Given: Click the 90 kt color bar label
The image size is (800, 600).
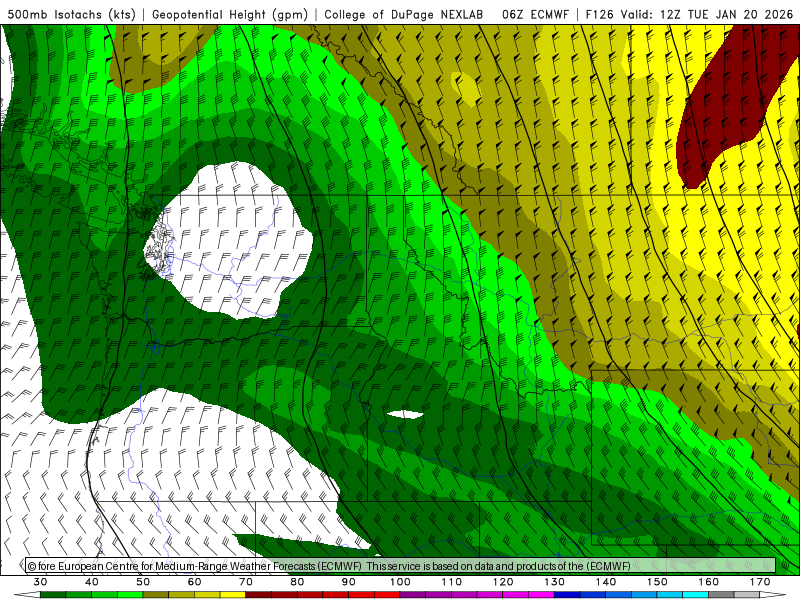Looking at the screenshot, I should [349, 582].
